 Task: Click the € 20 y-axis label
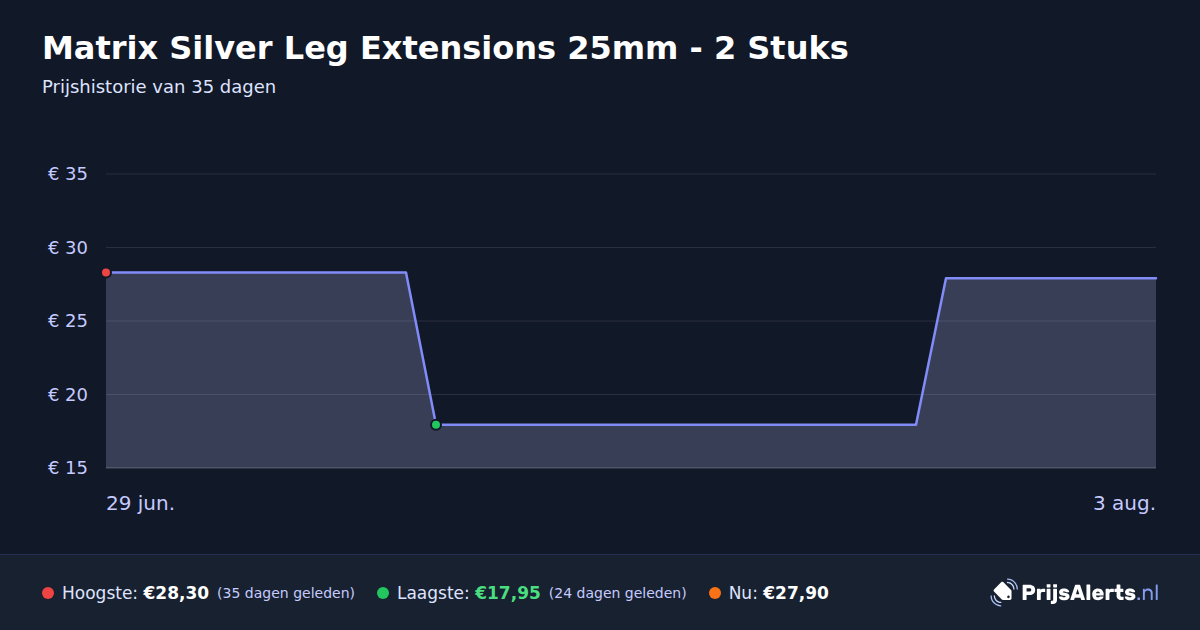click(x=68, y=395)
